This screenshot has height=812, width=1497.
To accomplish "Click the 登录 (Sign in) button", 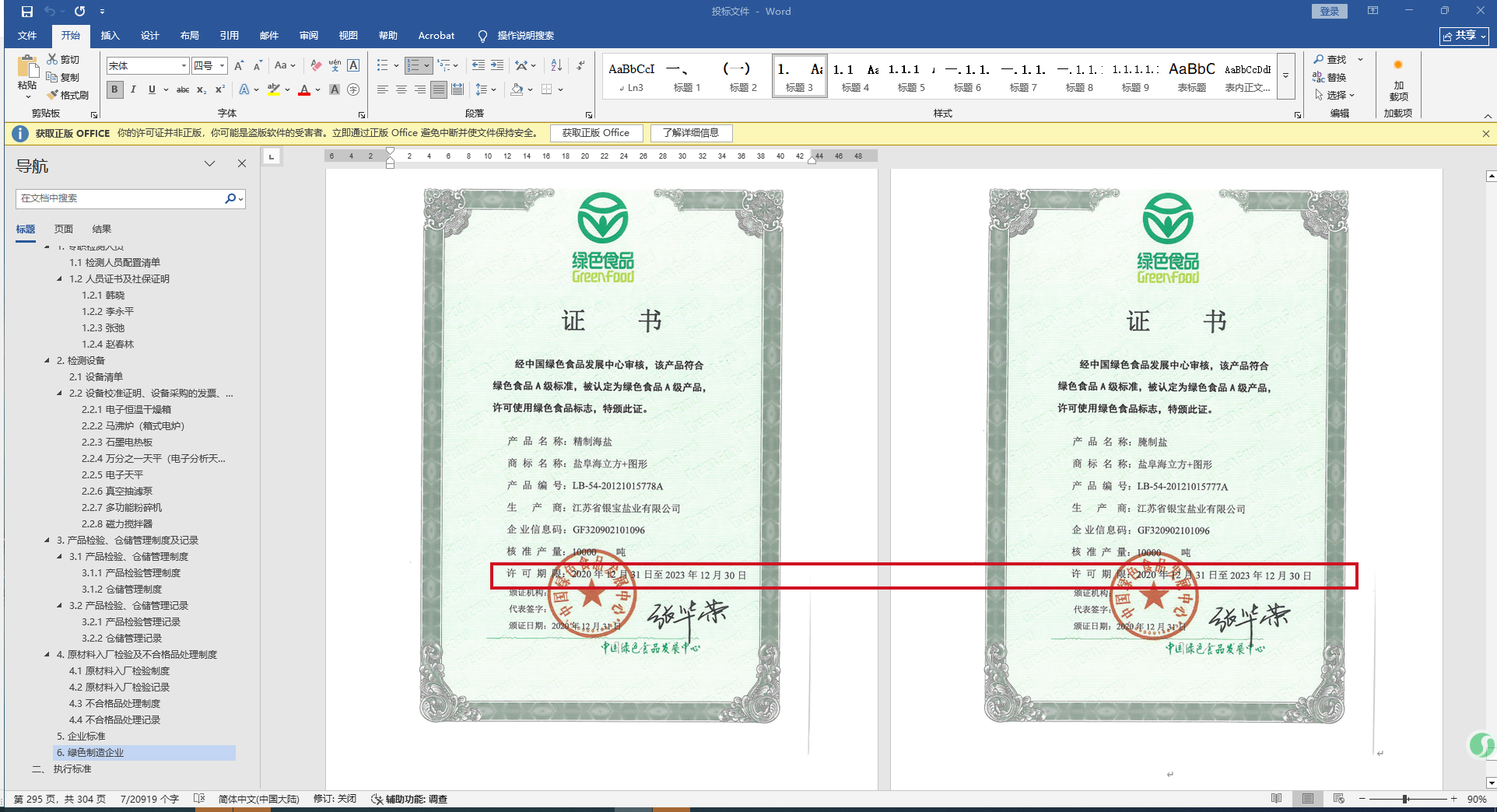I will coord(1330,11).
